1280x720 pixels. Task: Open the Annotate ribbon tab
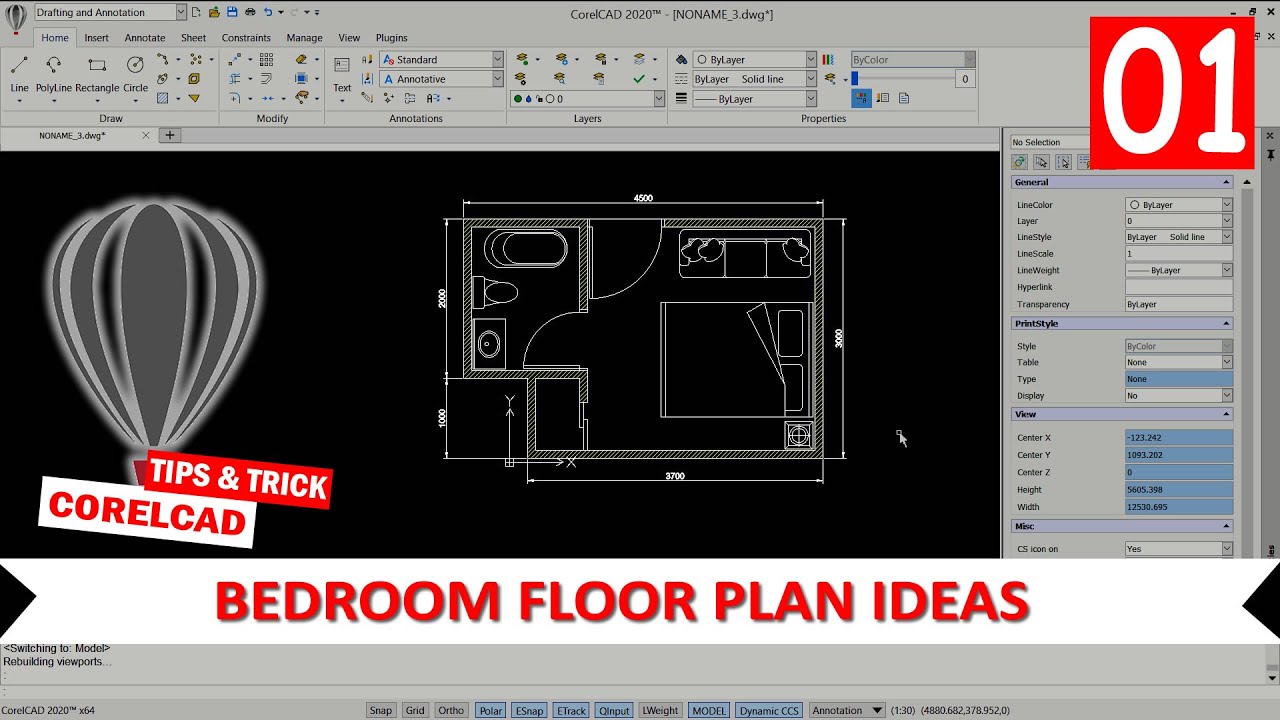coord(145,38)
